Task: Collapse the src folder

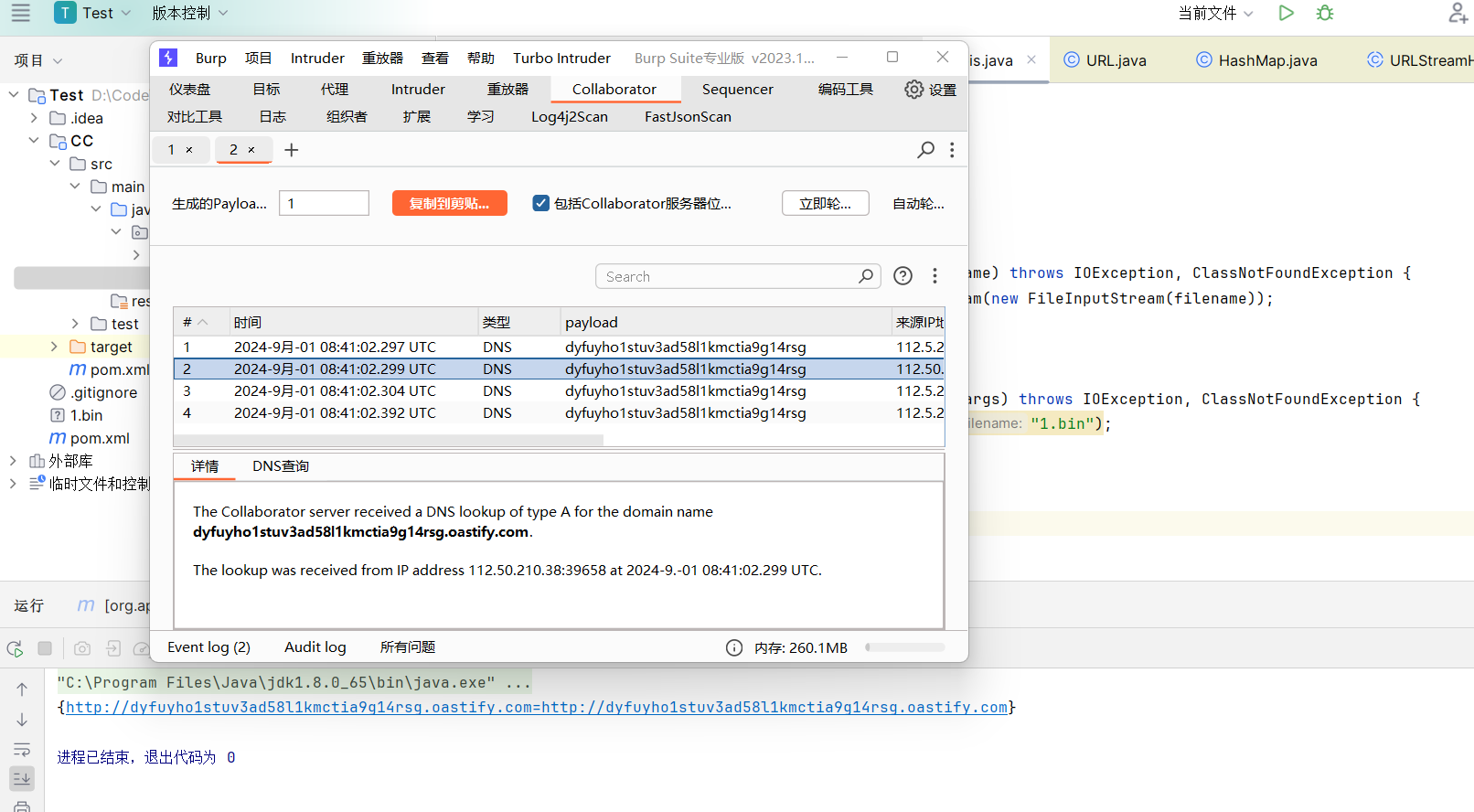Action: click(55, 164)
